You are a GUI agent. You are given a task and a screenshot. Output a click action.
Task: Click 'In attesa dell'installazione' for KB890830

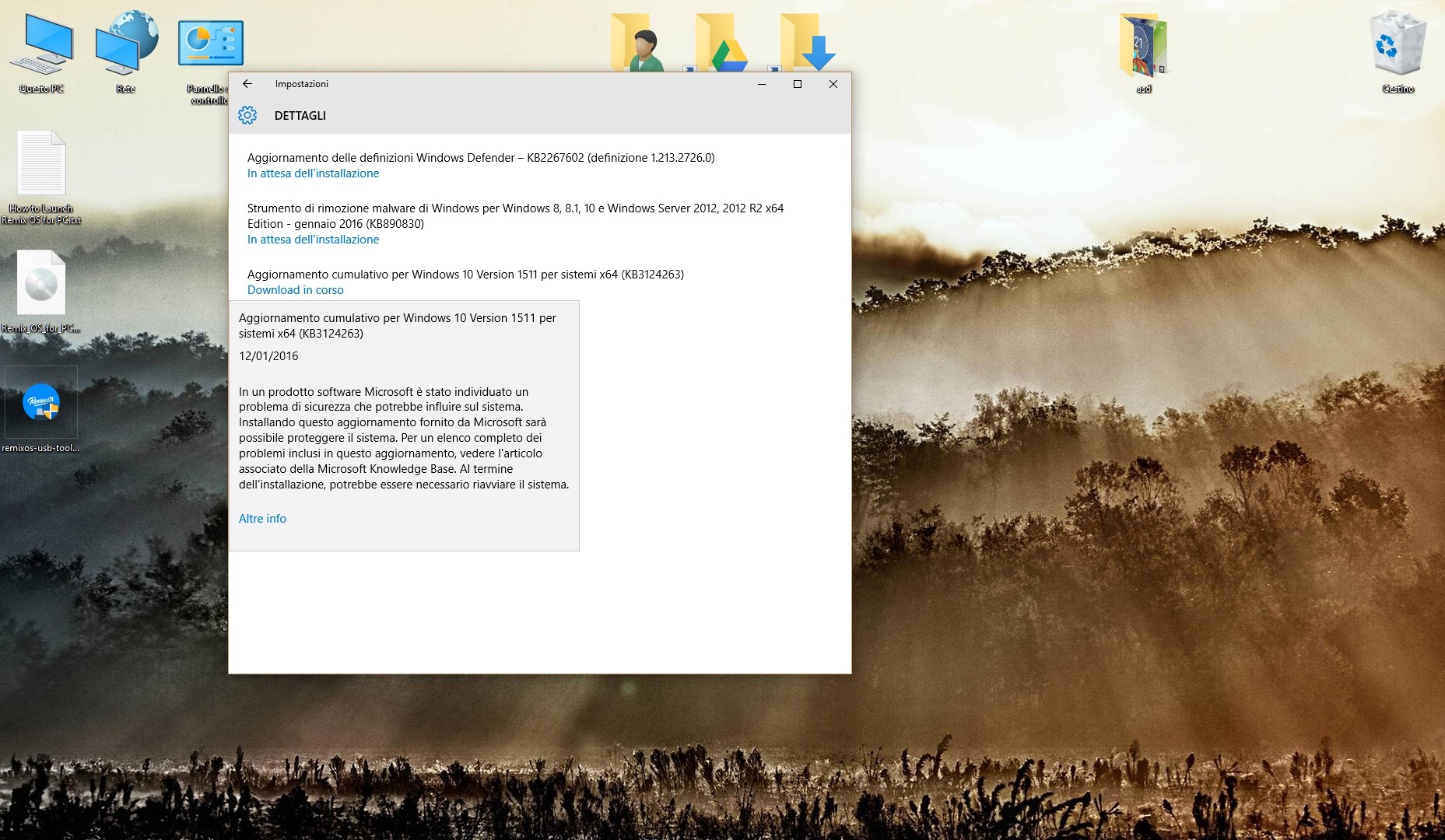pos(313,240)
